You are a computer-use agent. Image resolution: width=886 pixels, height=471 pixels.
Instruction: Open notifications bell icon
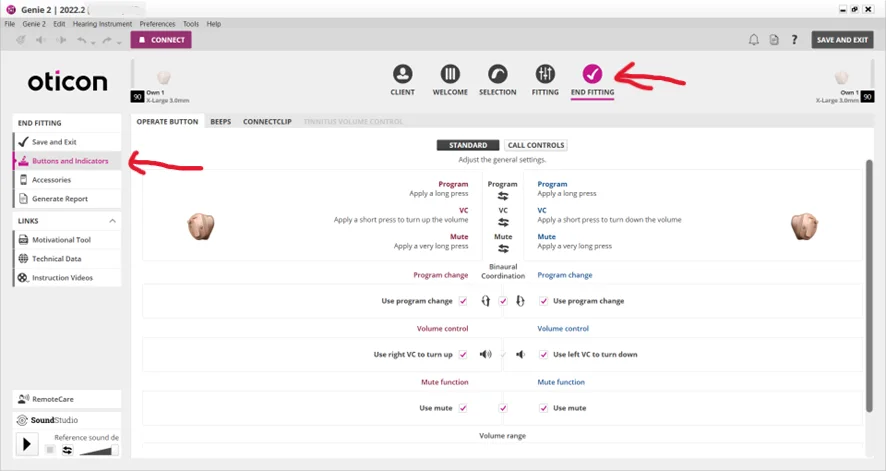pos(754,40)
